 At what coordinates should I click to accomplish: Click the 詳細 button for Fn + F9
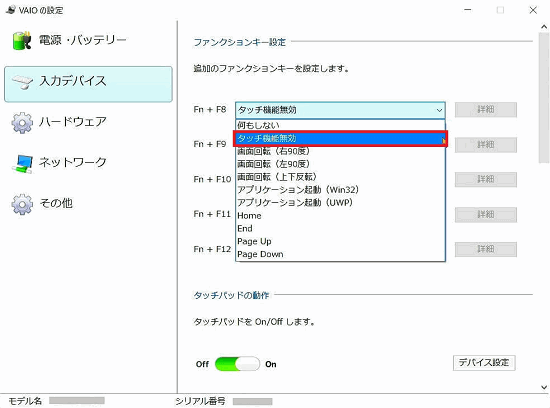(486, 145)
